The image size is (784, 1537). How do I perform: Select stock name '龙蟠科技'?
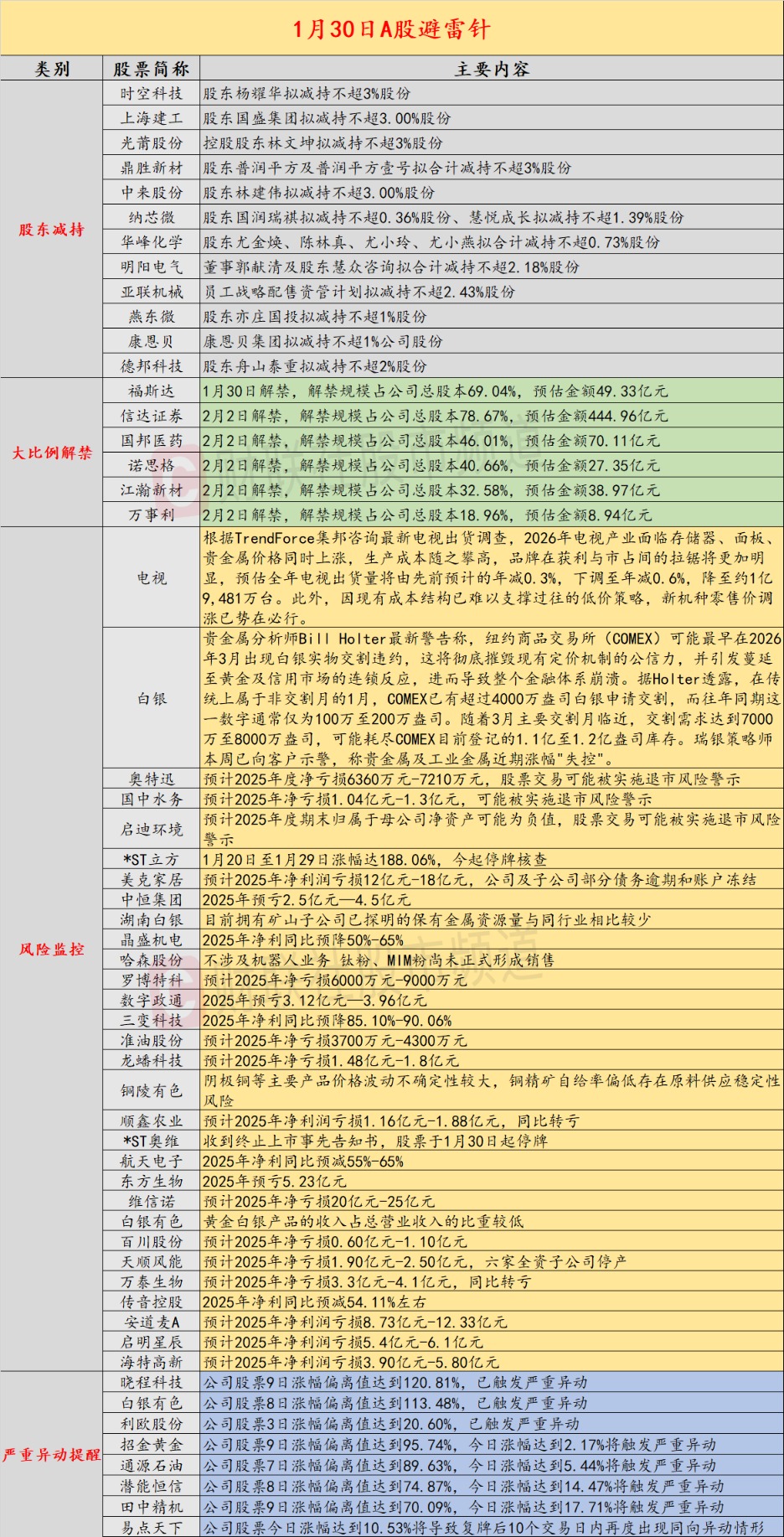coord(152,1060)
